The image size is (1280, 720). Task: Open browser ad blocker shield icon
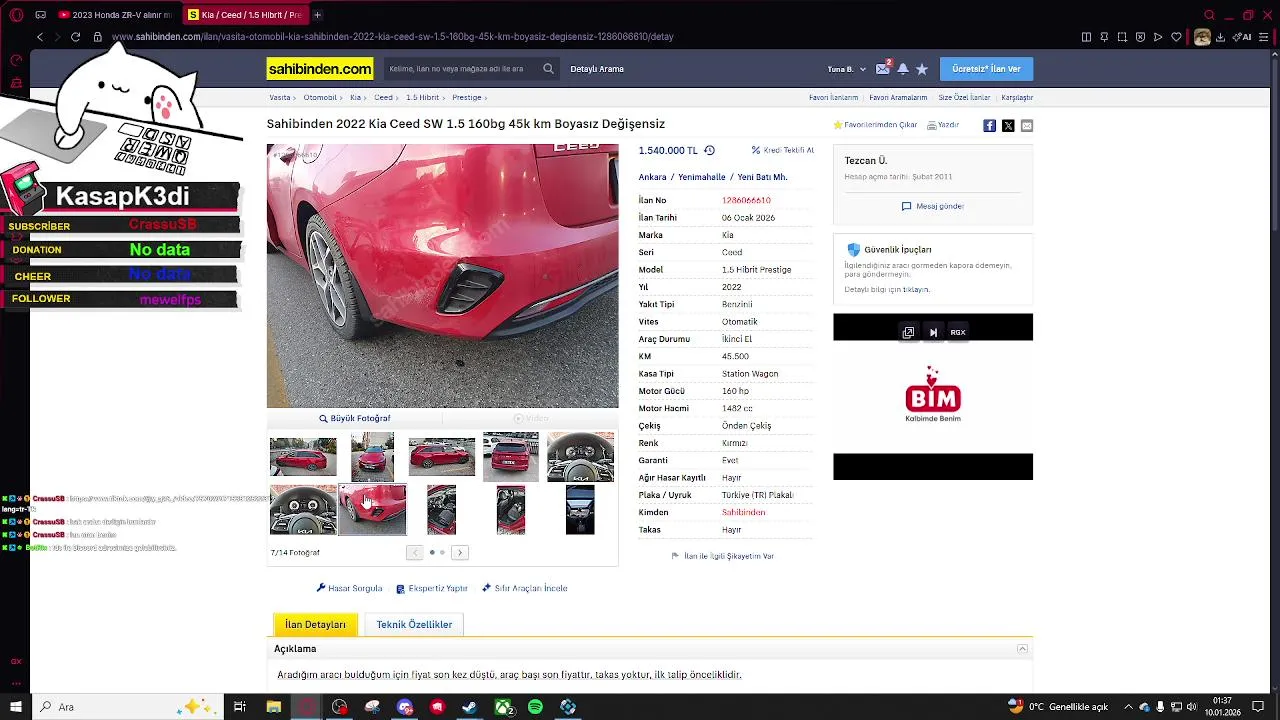click(1140, 37)
